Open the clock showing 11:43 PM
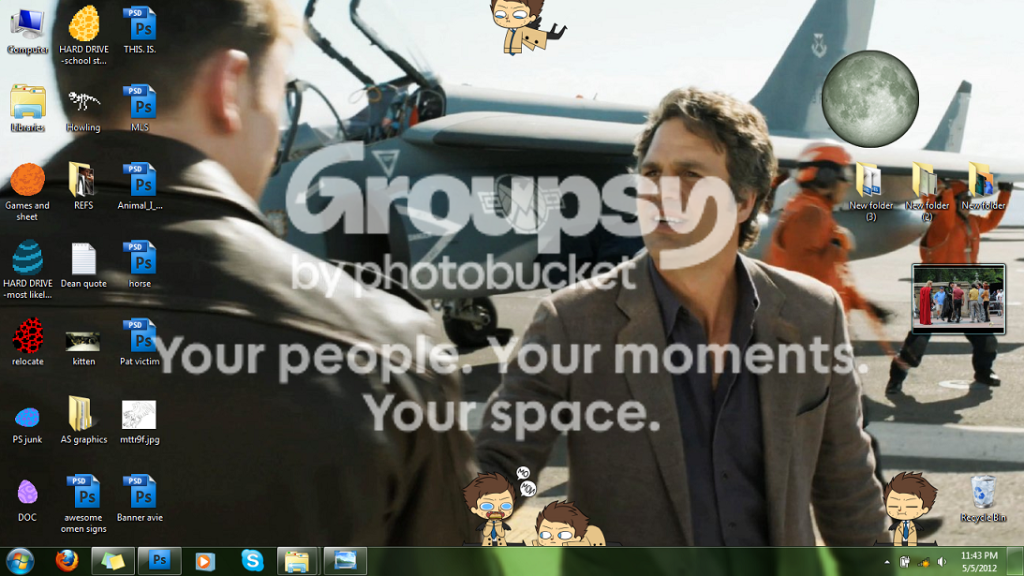1024x576 pixels. pos(979,562)
